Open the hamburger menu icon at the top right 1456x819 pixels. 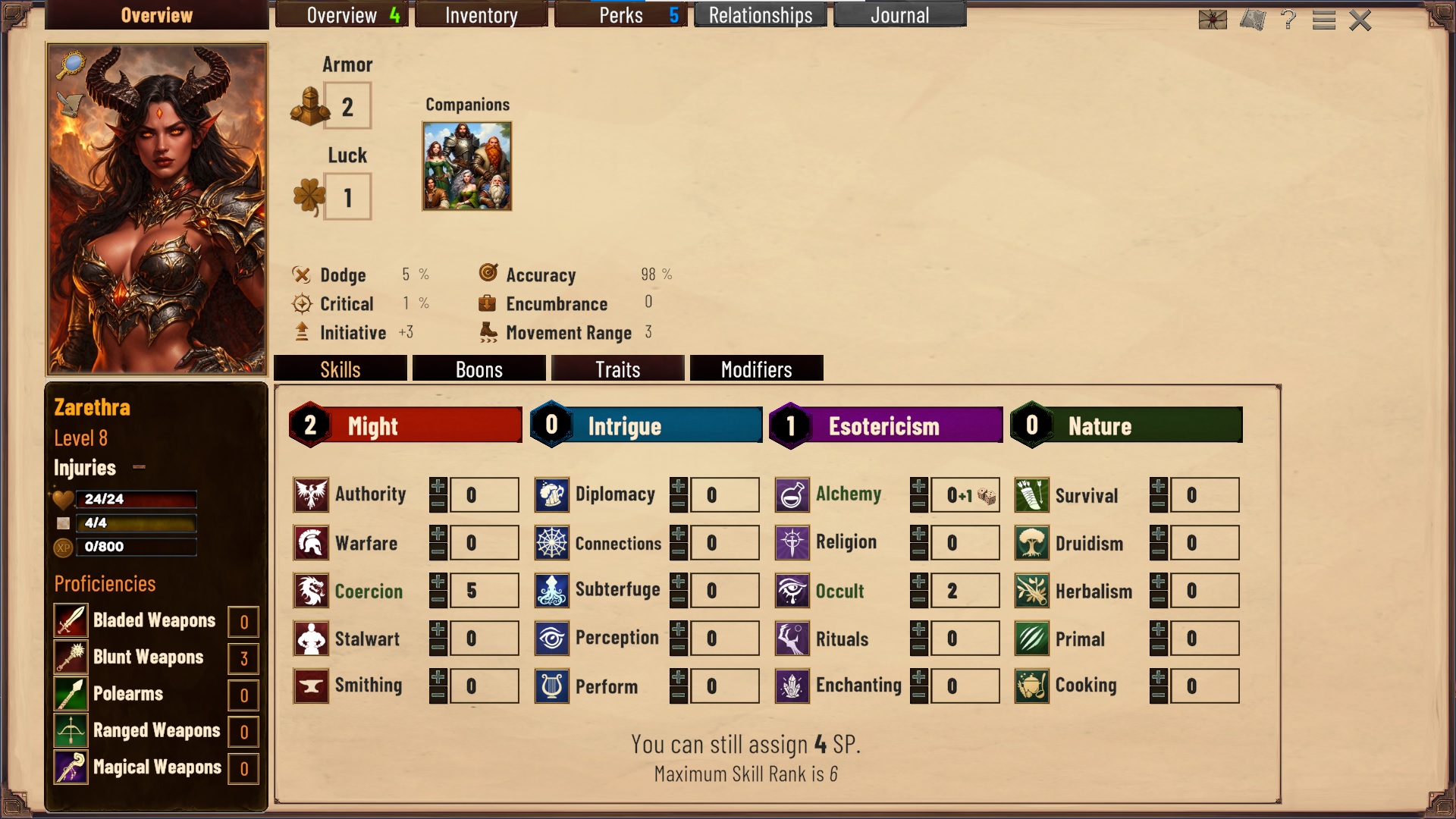[x=1324, y=20]
